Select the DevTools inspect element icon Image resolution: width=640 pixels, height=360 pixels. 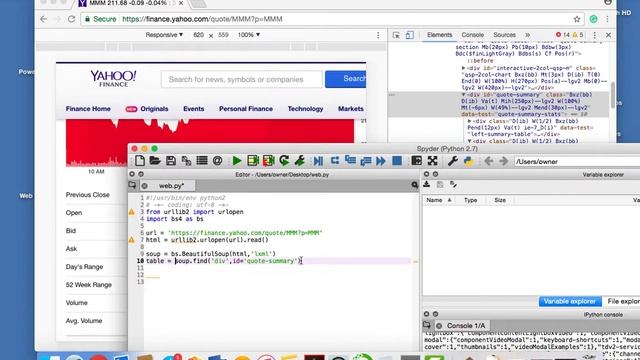click(396, 35)
